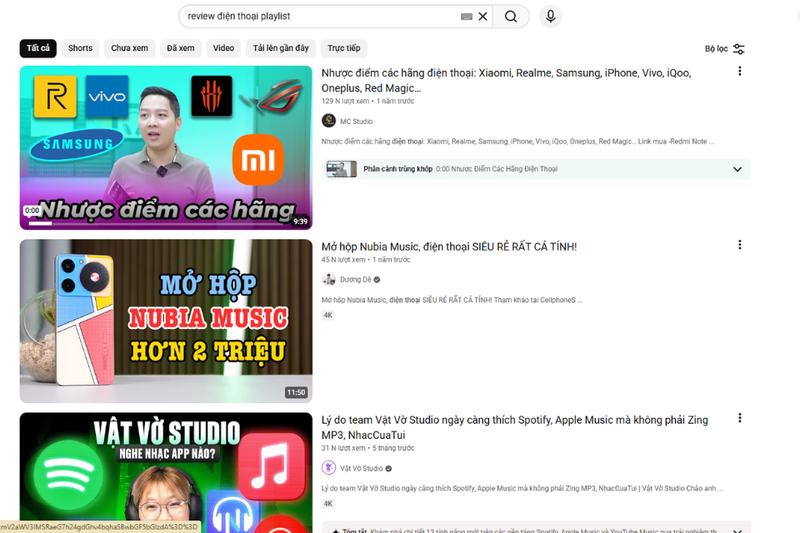Open the Nhược điểm các hãng điện thoại title
Viewport: 800px width, 533px height.
tap(506, 81)
